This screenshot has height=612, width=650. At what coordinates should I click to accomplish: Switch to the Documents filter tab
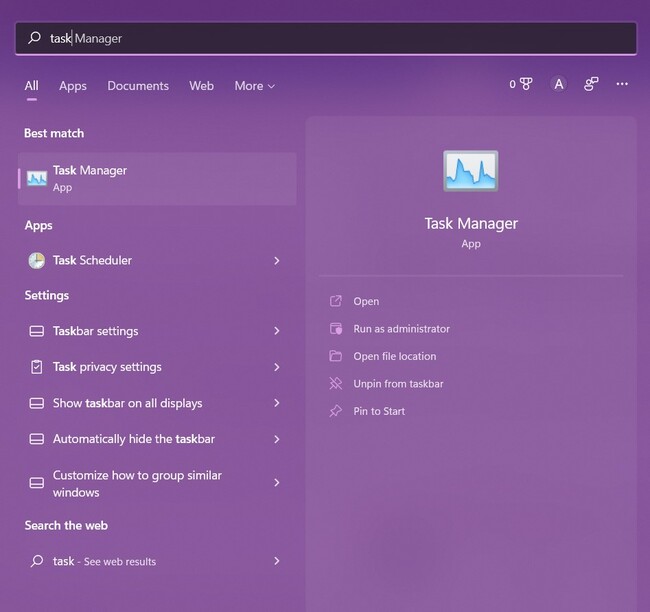pyautogui.click(x=138, y=86)
